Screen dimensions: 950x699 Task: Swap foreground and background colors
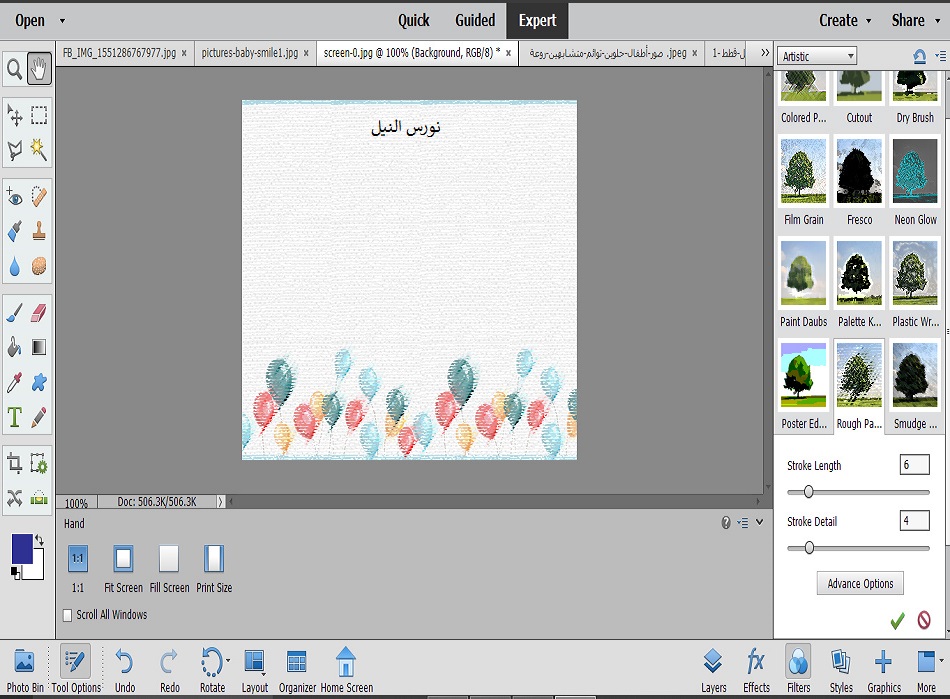38,541
